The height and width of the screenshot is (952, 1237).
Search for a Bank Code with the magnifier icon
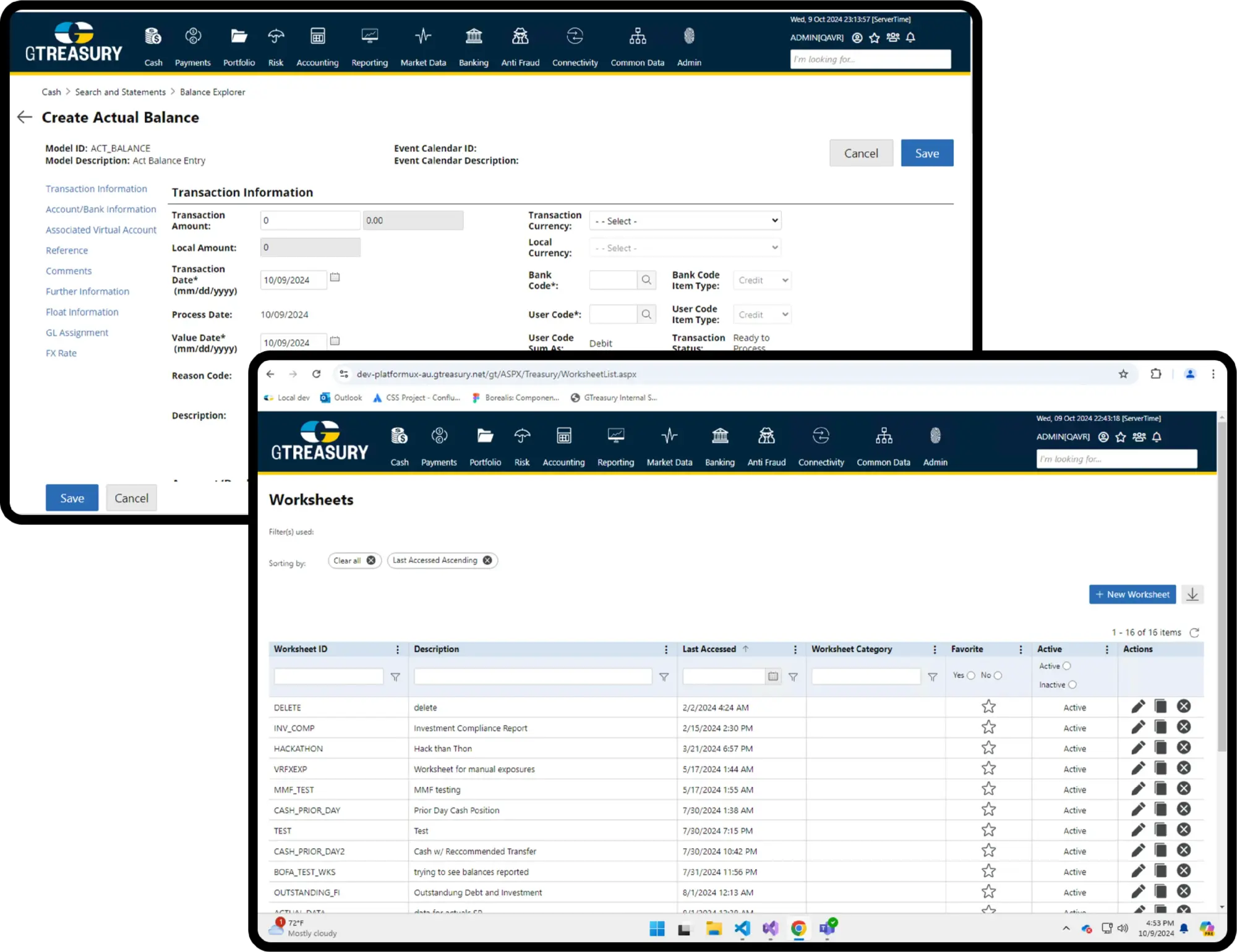pyautogui.click(x=646, y=280)
